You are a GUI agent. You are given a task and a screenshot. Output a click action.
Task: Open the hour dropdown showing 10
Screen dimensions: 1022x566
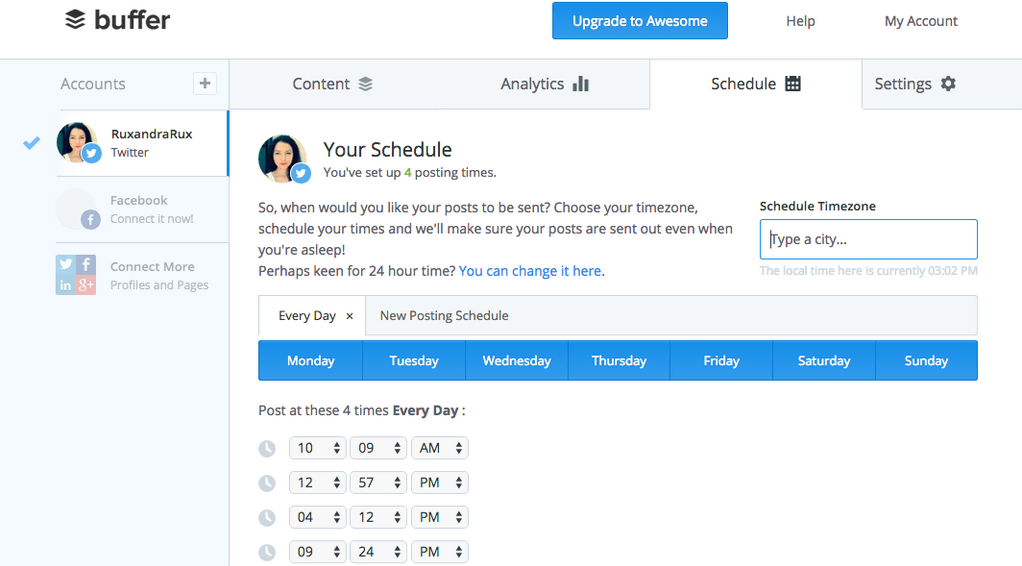(x=318, y=449)
